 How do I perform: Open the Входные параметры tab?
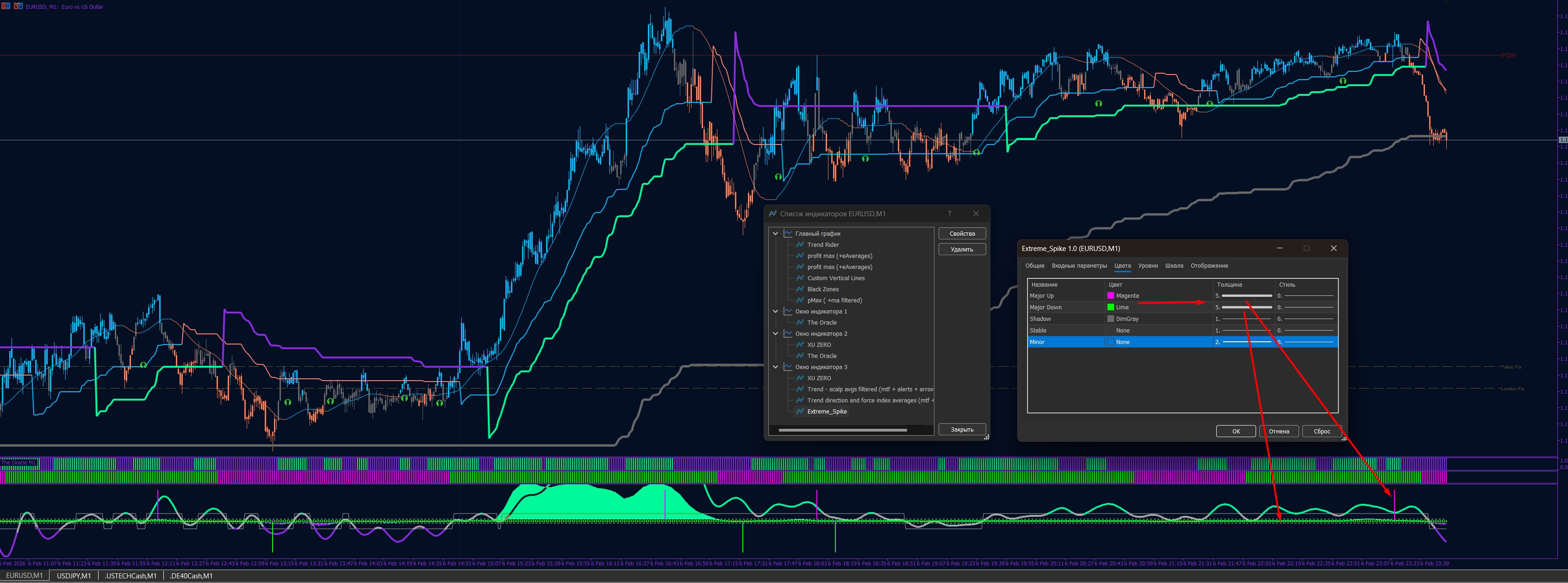click(x=1079, y=266)
